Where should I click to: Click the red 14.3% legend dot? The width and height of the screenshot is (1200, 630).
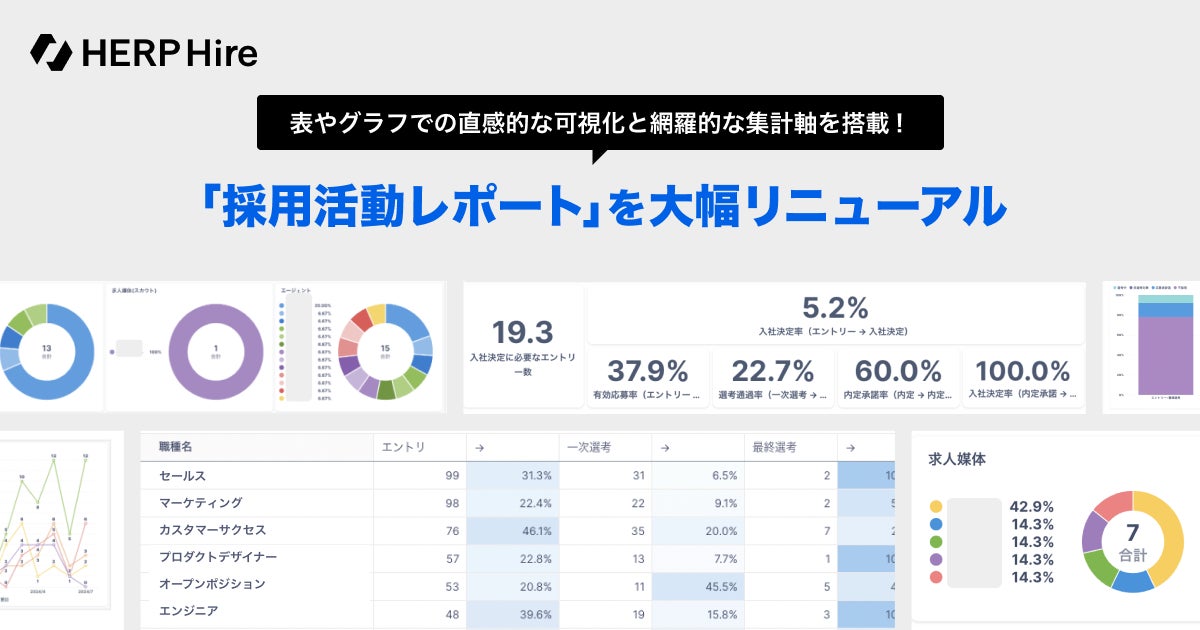[936, 577]
